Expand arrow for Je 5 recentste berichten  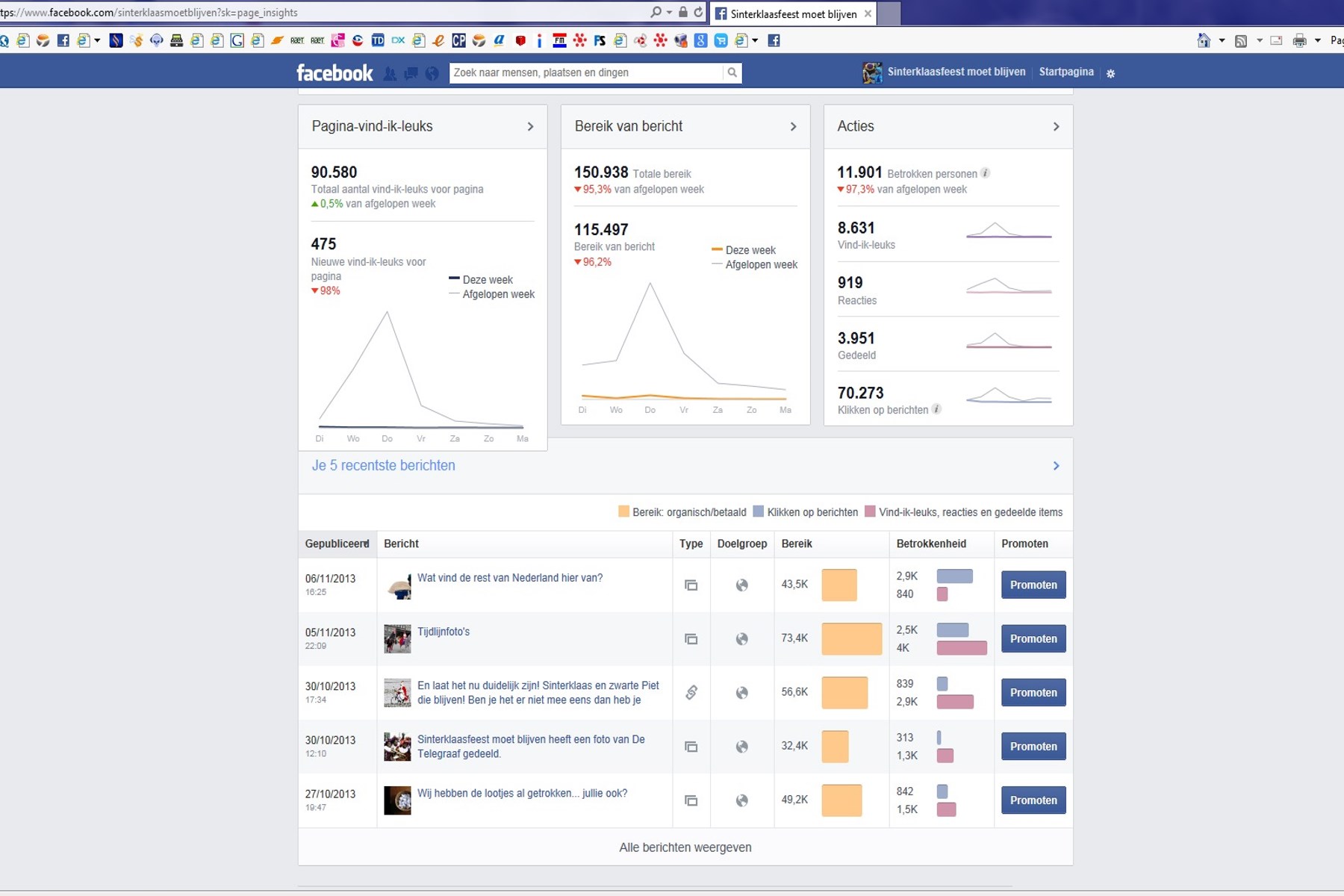[1057, 466]
